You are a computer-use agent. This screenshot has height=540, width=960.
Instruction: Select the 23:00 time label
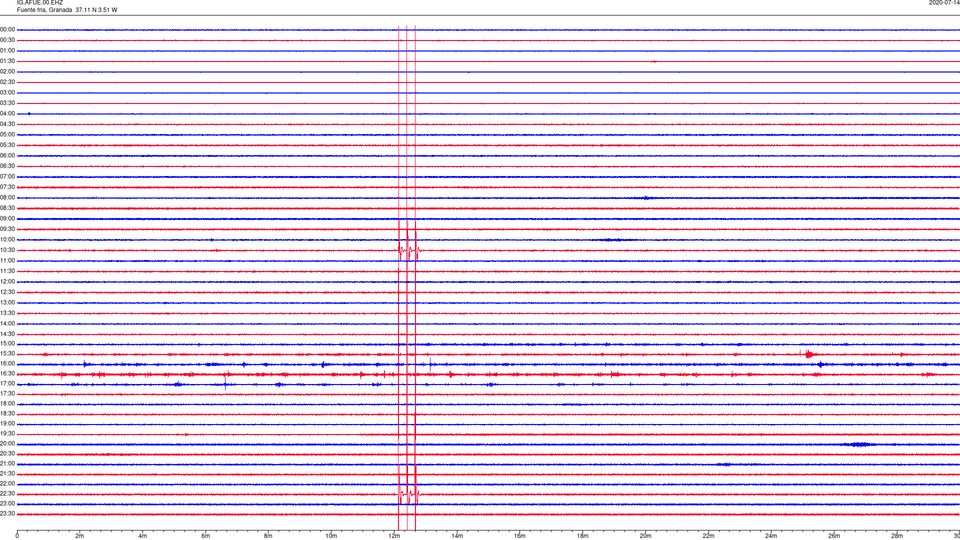pyautogui.click(x=7, y=504)
